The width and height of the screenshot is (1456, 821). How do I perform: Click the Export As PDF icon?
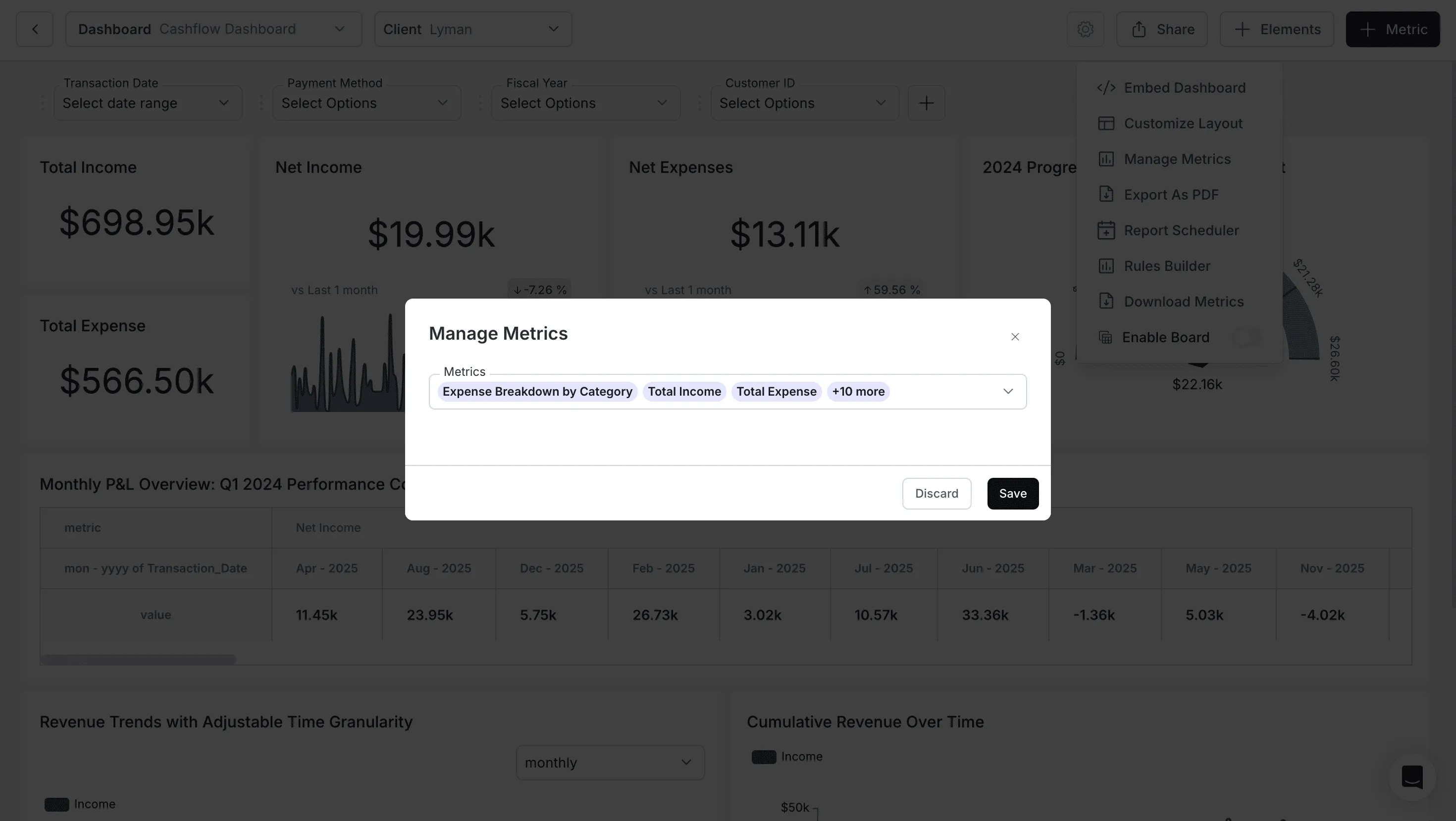1106,195
